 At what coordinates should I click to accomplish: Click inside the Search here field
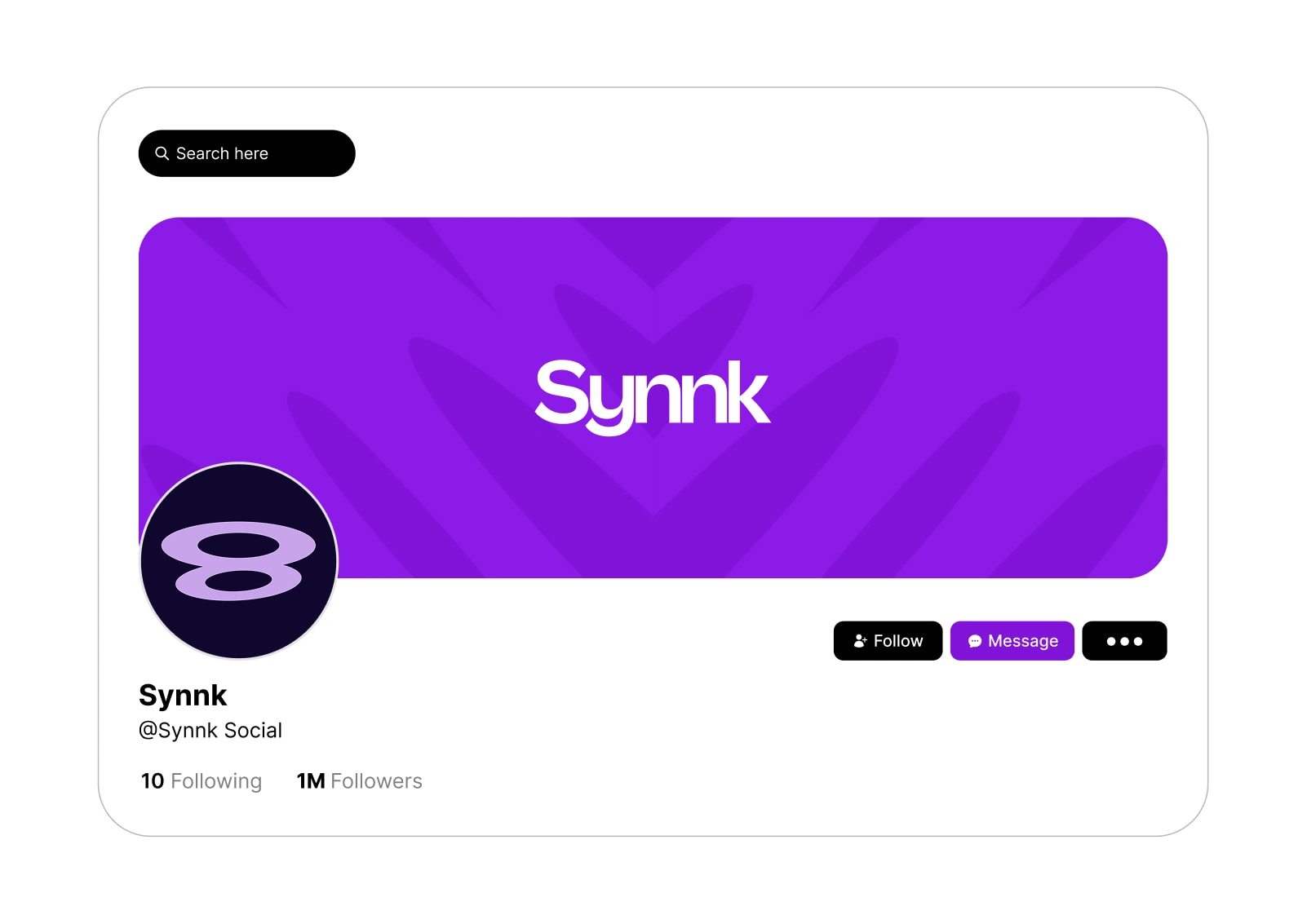pyautogui.click(x=247, y=153)
